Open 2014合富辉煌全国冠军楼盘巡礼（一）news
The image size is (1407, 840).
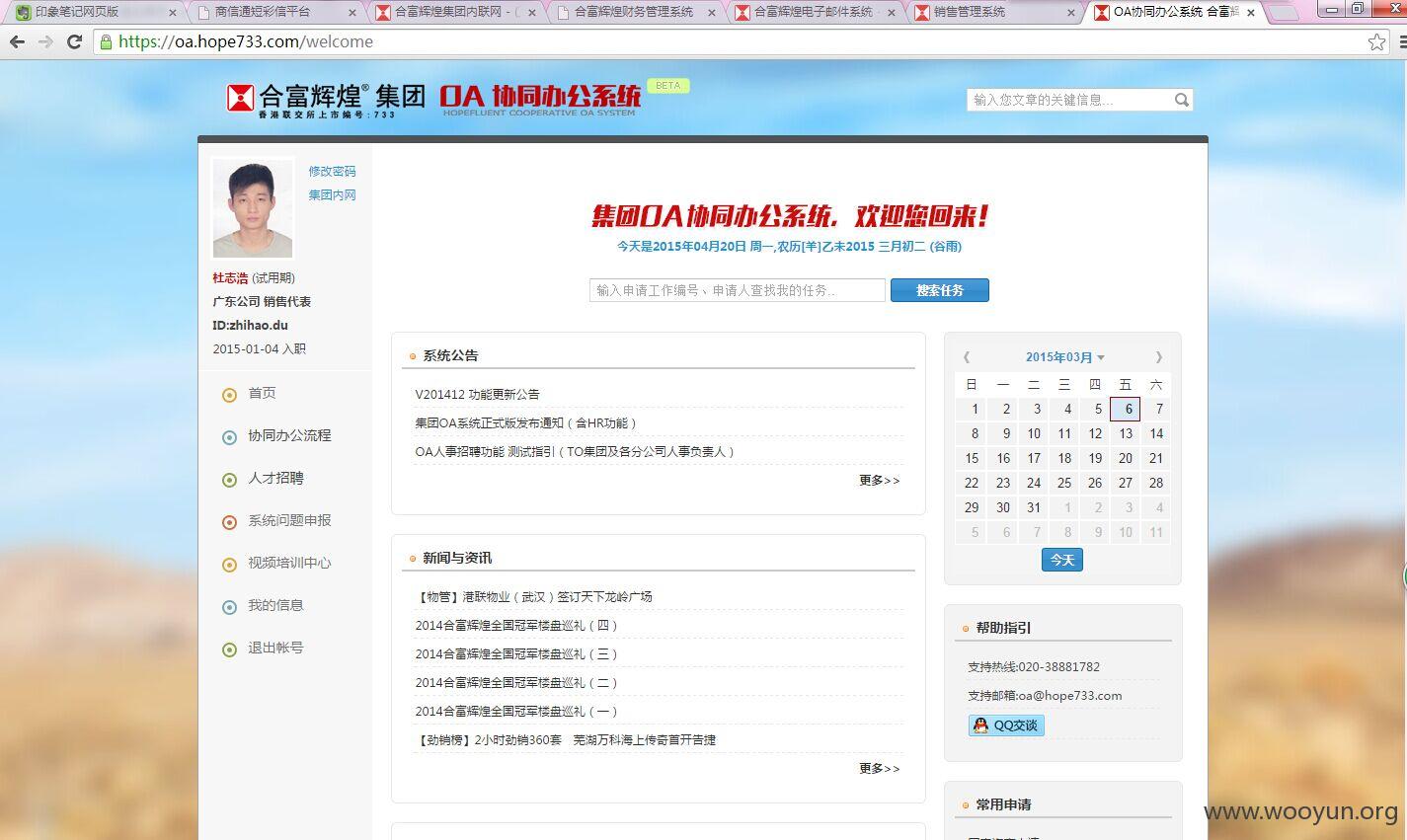(516, 711)
